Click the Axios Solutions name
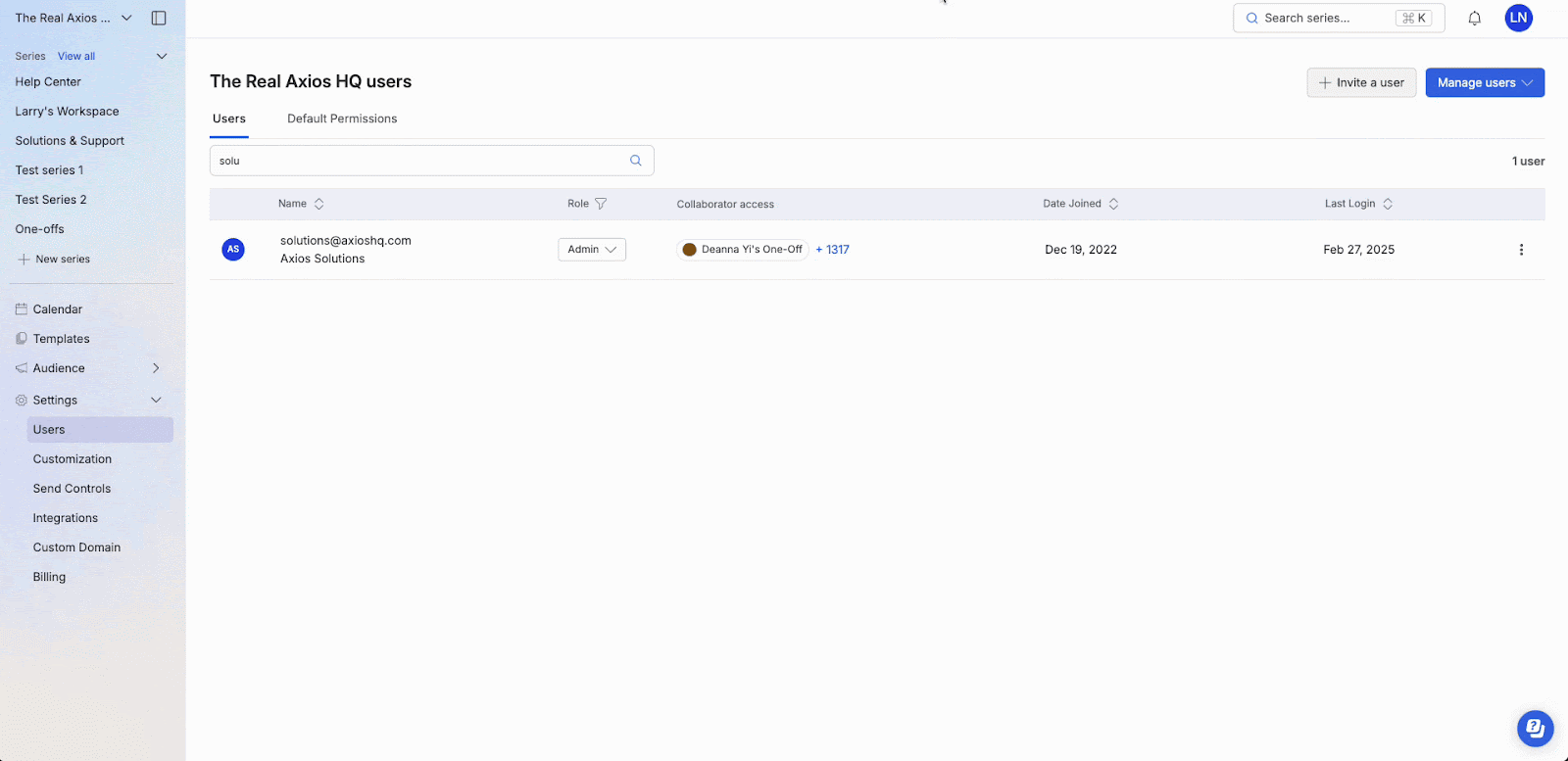This screenshot has height=761, width=1568. point(322,259)
